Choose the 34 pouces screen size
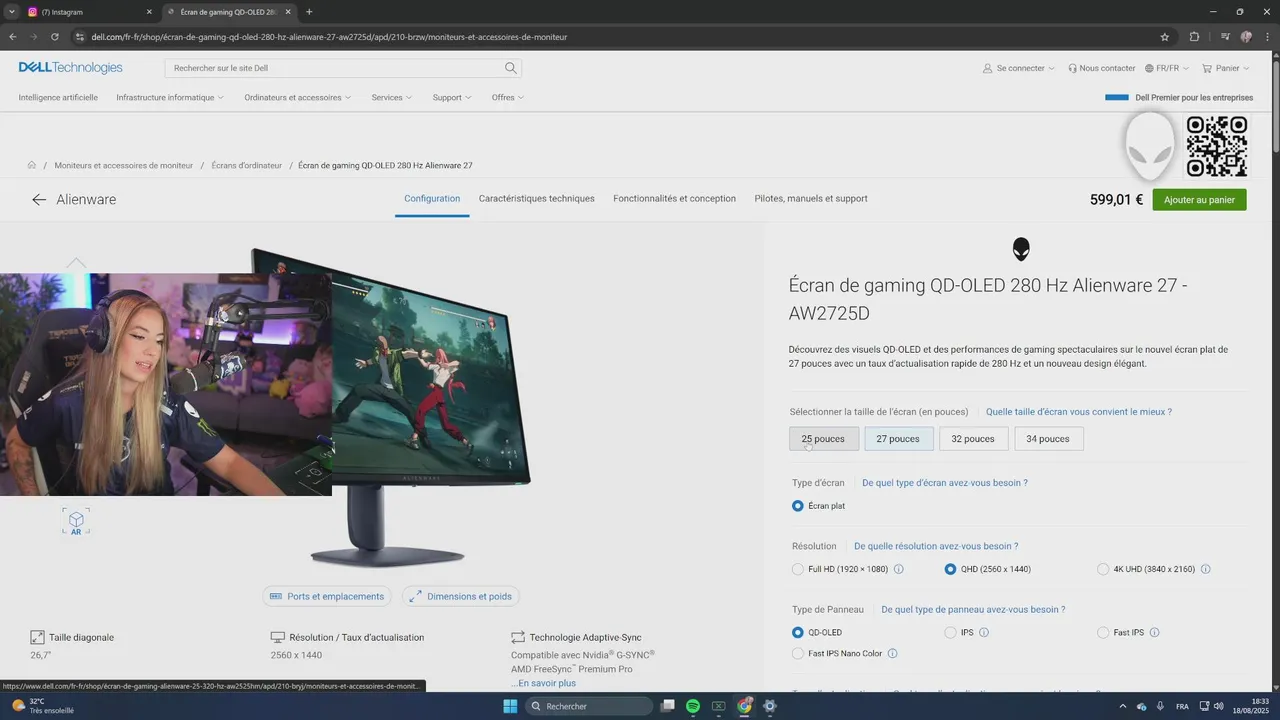Viewport: 1280px width, 720px height. tap(1048, 439)
